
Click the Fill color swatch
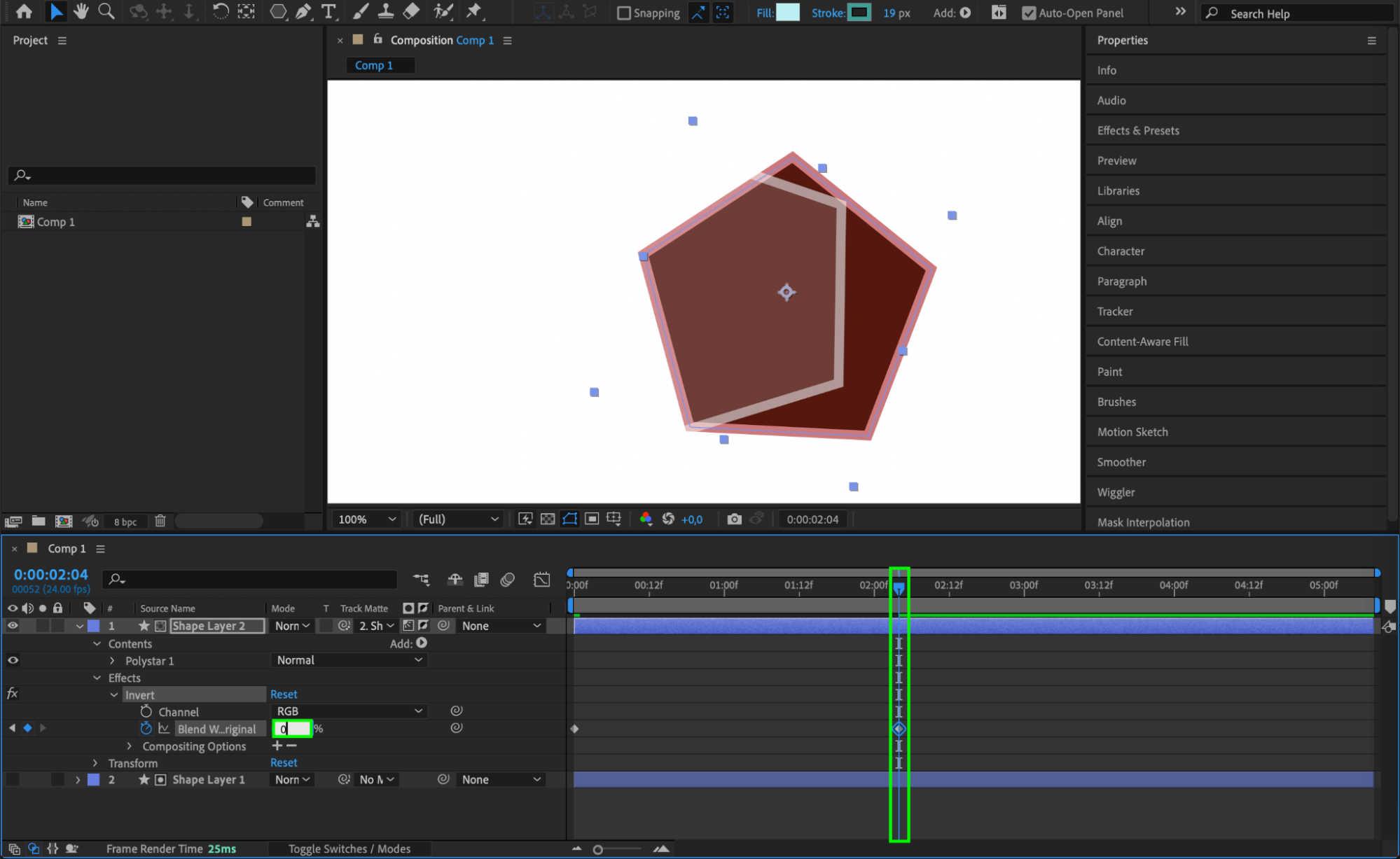788,13
